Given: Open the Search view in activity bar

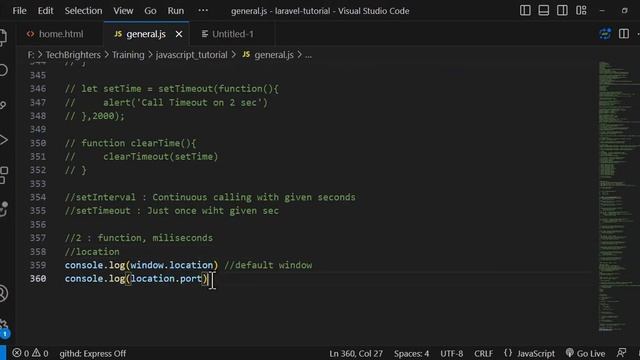Looking at the screenshot, I should coord(3,70).
